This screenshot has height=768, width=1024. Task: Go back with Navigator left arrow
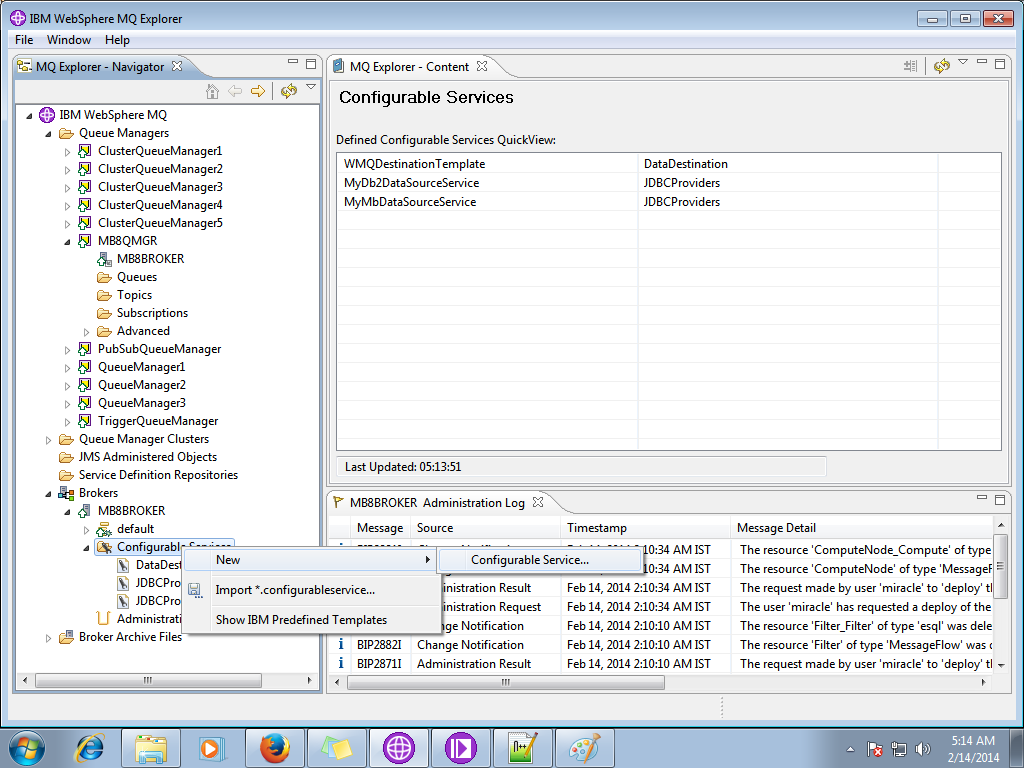tap(234, 91)
